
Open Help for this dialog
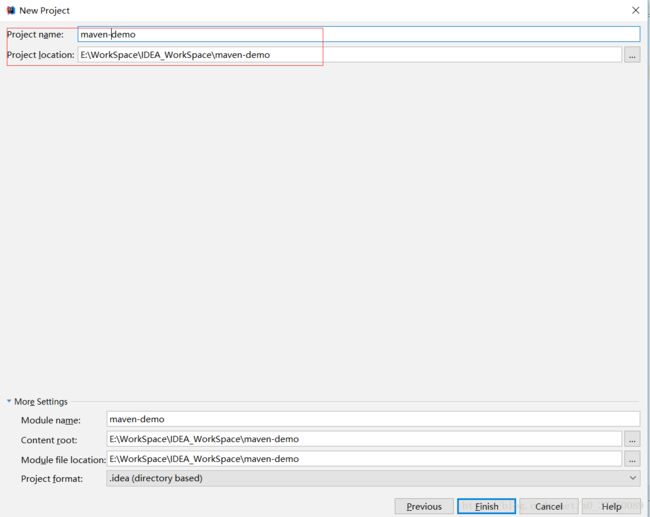611,506
